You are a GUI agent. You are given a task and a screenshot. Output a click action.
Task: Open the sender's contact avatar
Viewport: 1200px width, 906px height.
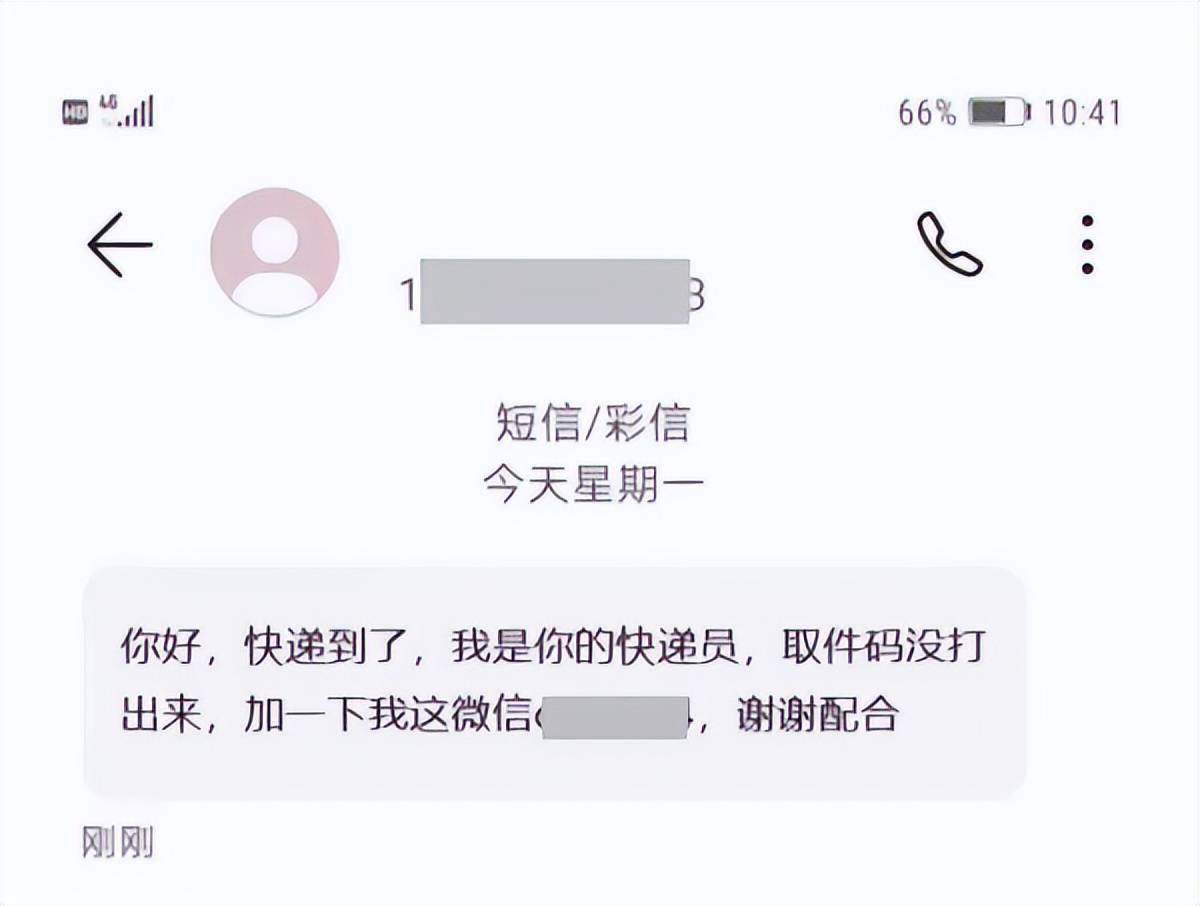point(275,252)
